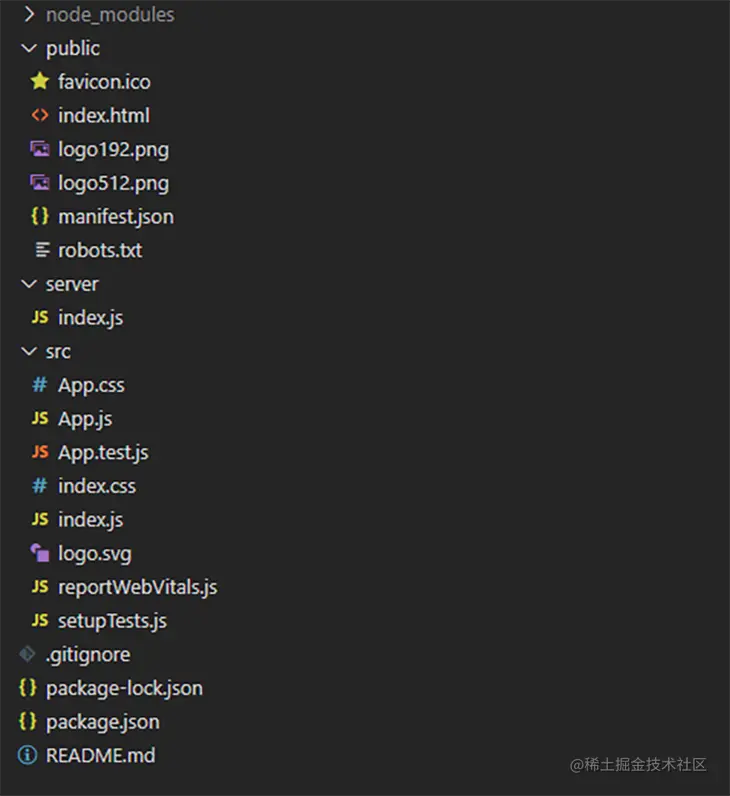The image size is (730, 796).
Task: Click the info icon of README.md
Action: point(27,755)
